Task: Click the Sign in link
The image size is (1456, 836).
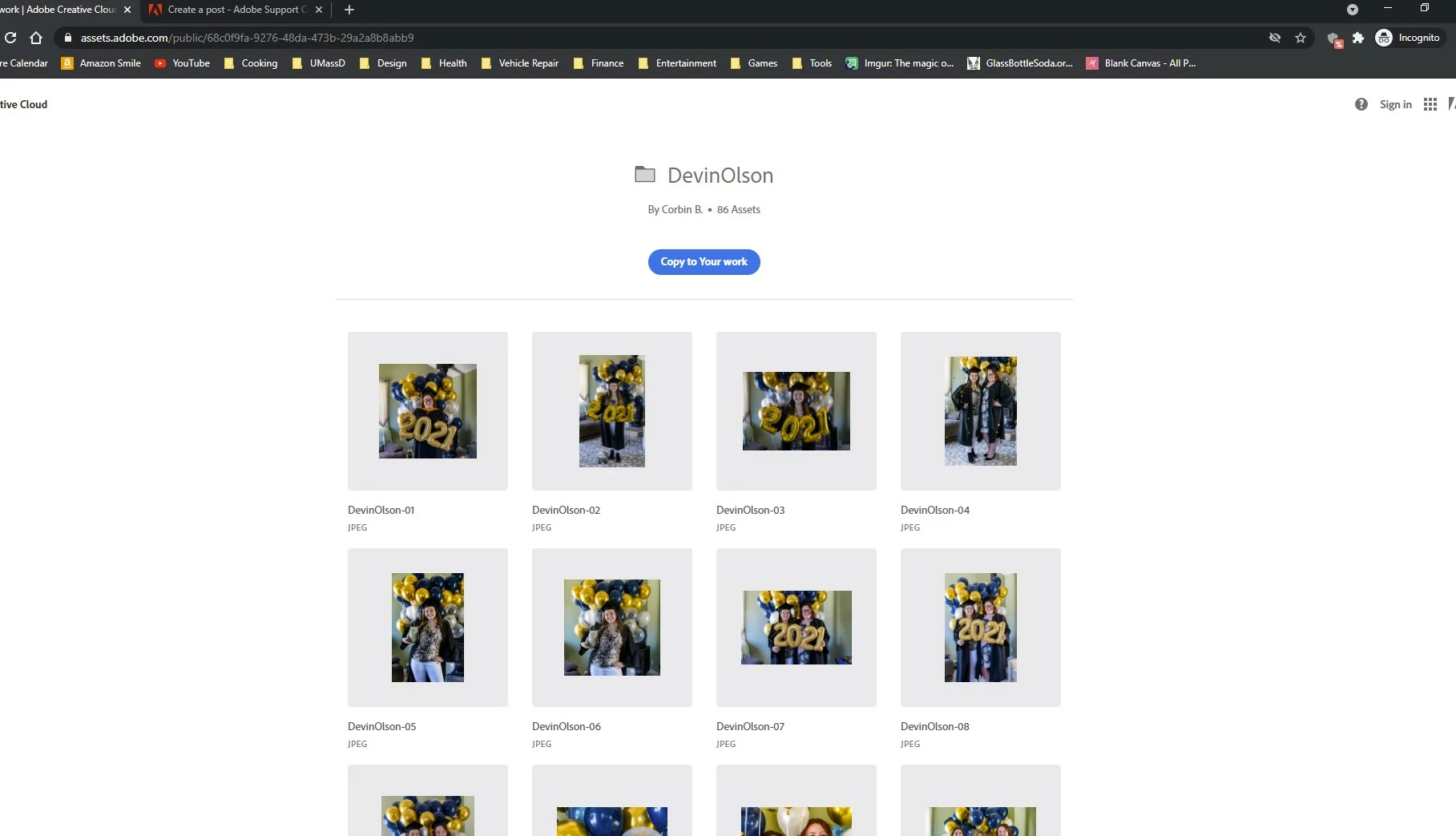Action: 1395,104
